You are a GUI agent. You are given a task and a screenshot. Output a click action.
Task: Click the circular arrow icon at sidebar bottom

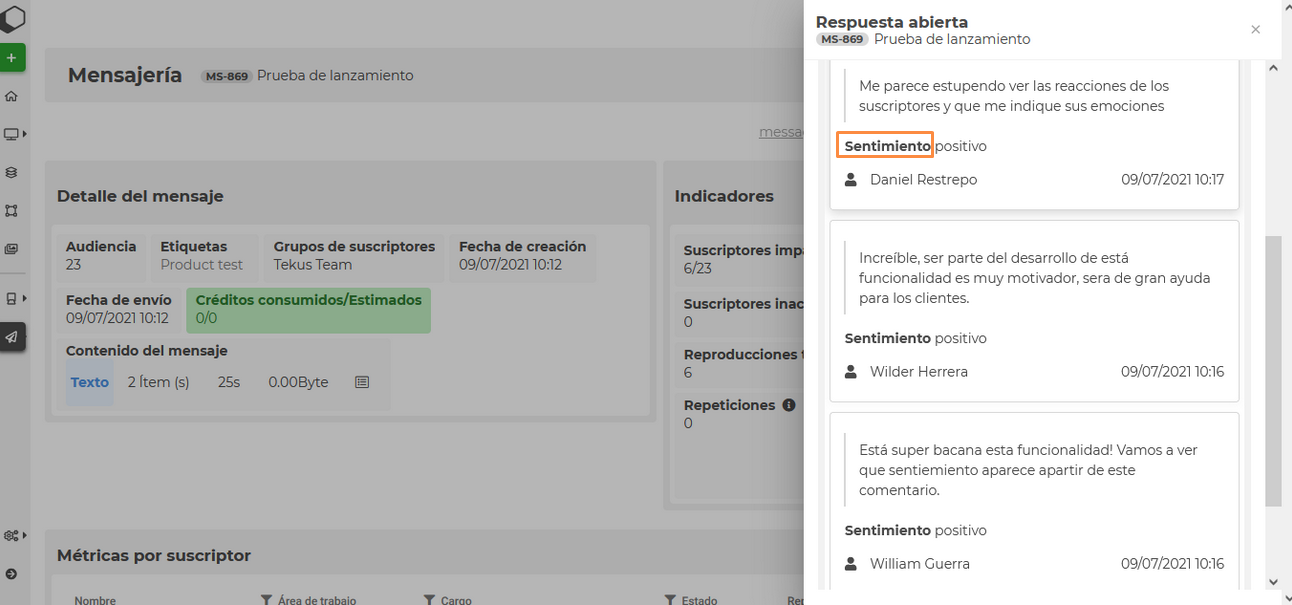click(12, 574)
